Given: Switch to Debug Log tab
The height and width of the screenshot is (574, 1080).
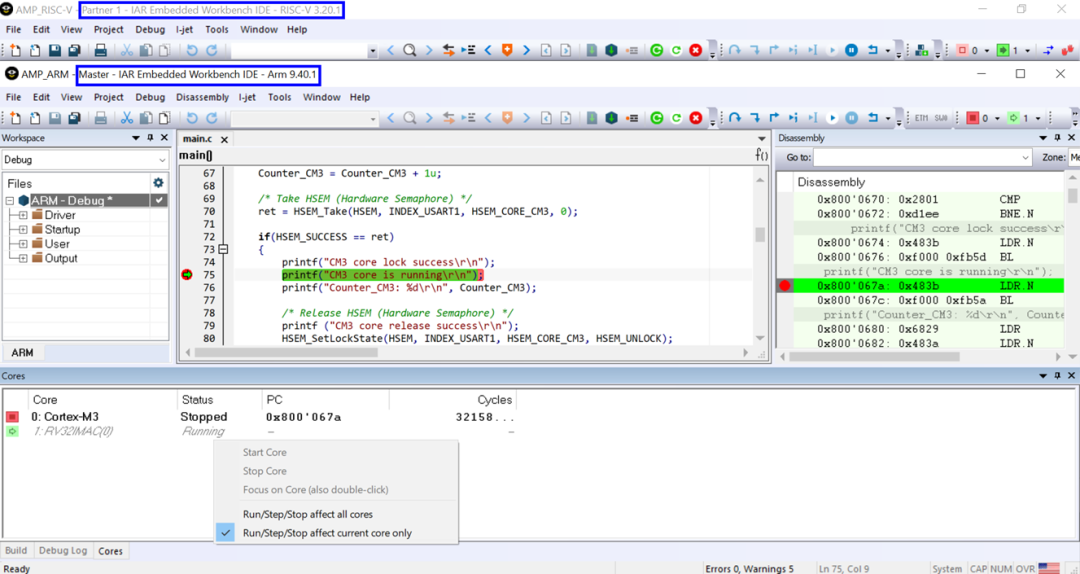Looking at the screenshot, I should point(63,551).
